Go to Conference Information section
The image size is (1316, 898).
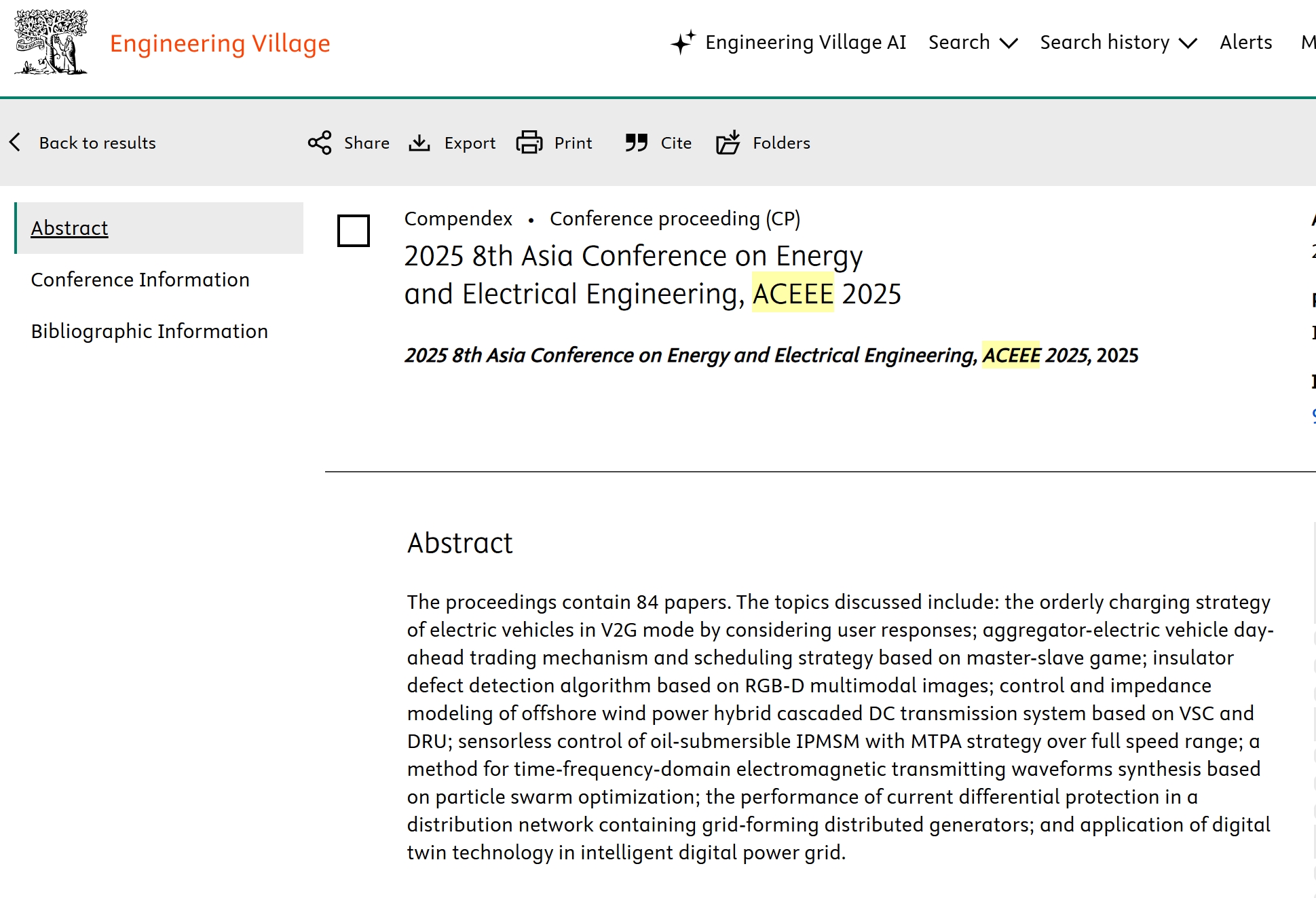click(140, 280)
